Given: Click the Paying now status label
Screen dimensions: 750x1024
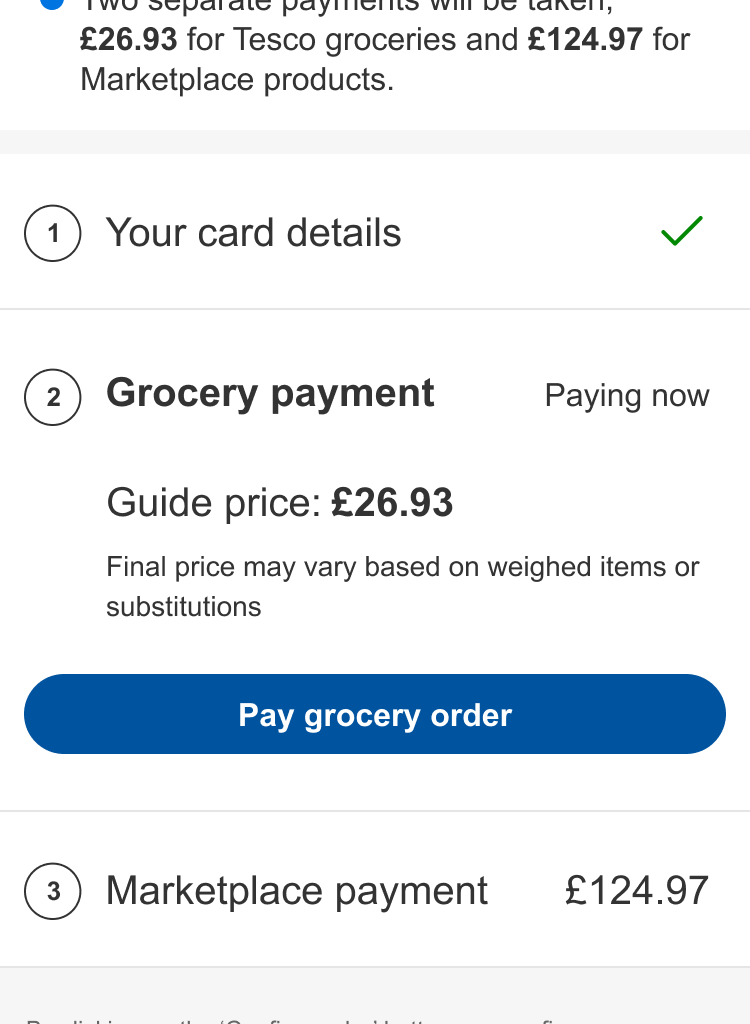Looking at the screenshot, I should (627, 396).
